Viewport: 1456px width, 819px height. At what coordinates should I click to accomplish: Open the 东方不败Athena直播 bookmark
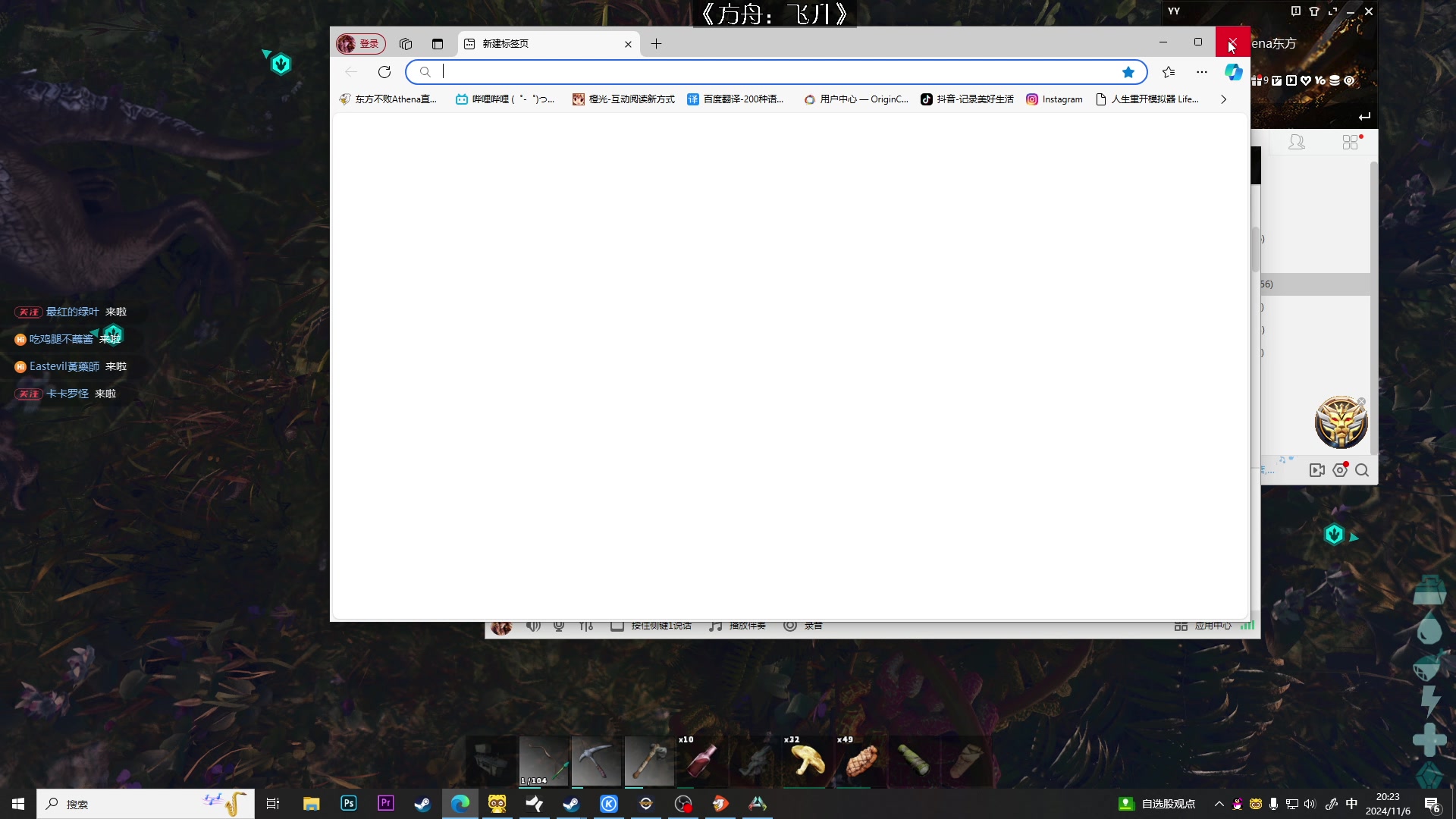tap(388, 99)
